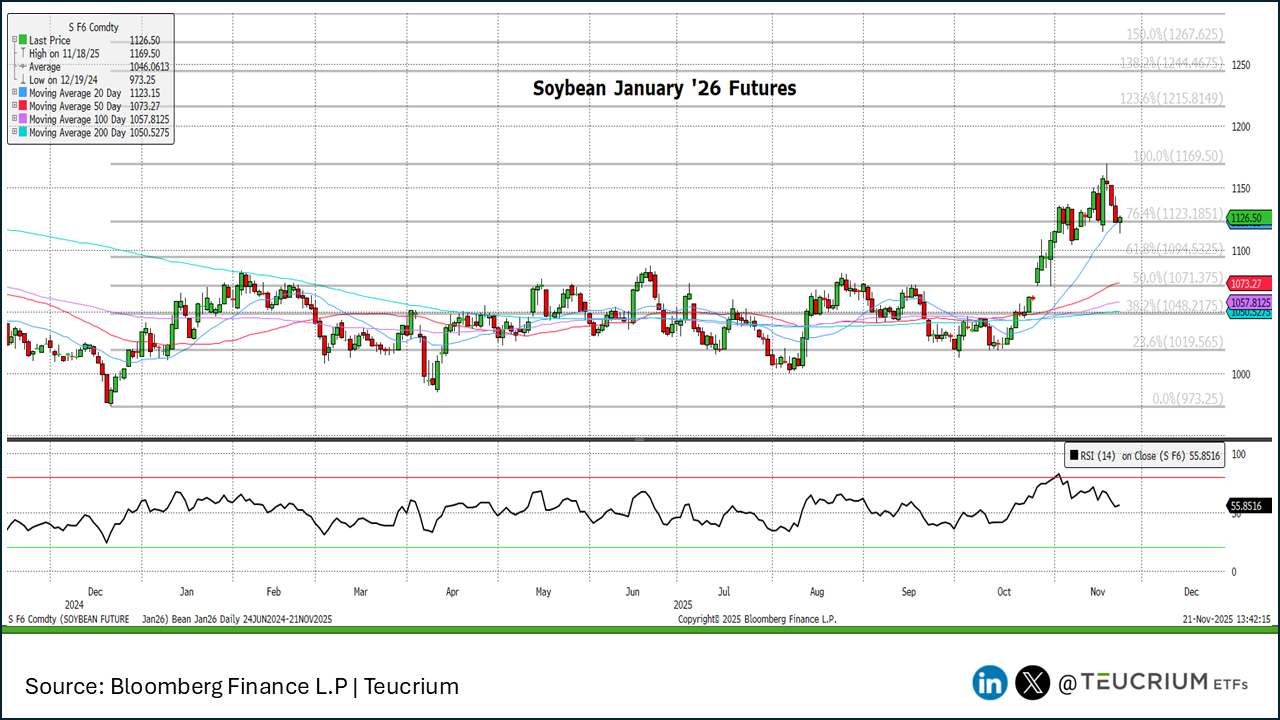Click the Low on 12/19/24 marker icon
This screenshot has height=720, width=1280.
point(22,79)
